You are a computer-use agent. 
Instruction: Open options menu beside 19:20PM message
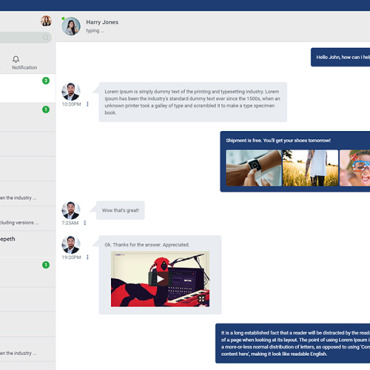click(x=87, y=257)
